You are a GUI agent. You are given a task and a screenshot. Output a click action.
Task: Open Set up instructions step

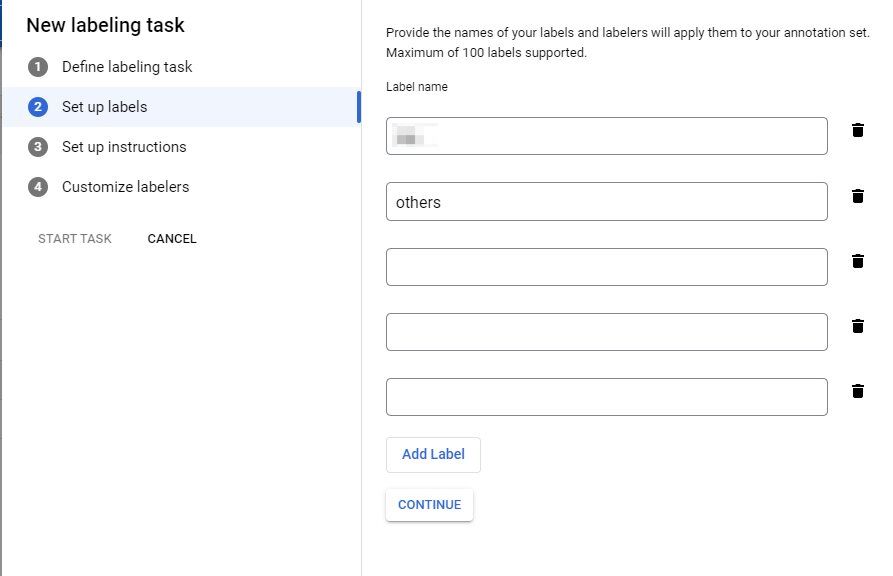pos(124,147)
